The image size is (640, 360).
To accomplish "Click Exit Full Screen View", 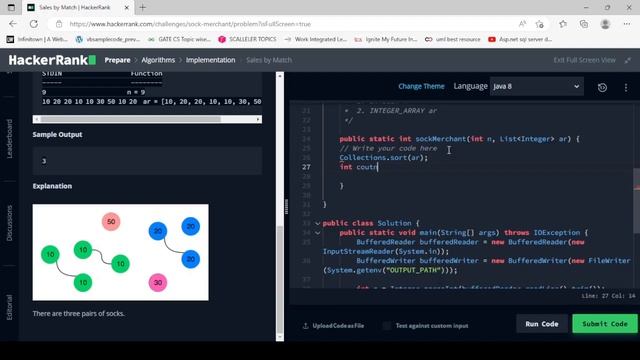I will click(x=584, y=60).
